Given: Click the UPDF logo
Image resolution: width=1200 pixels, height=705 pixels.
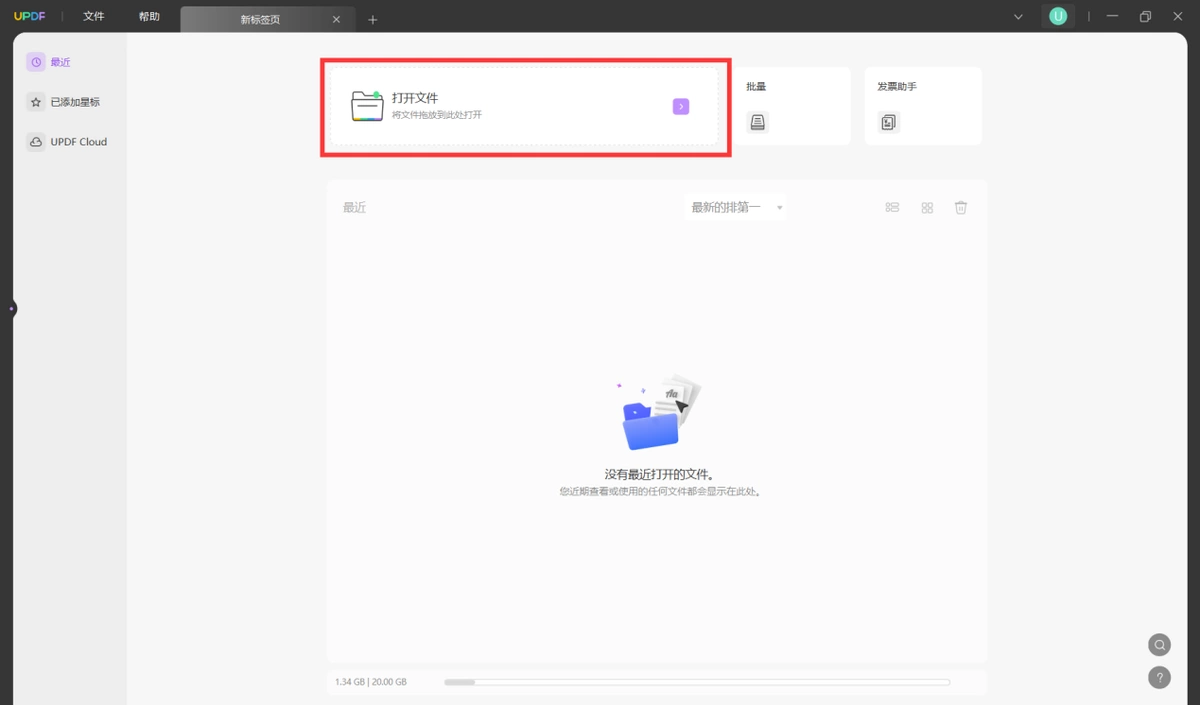Looking at the screenshot, I should point(31,17).
